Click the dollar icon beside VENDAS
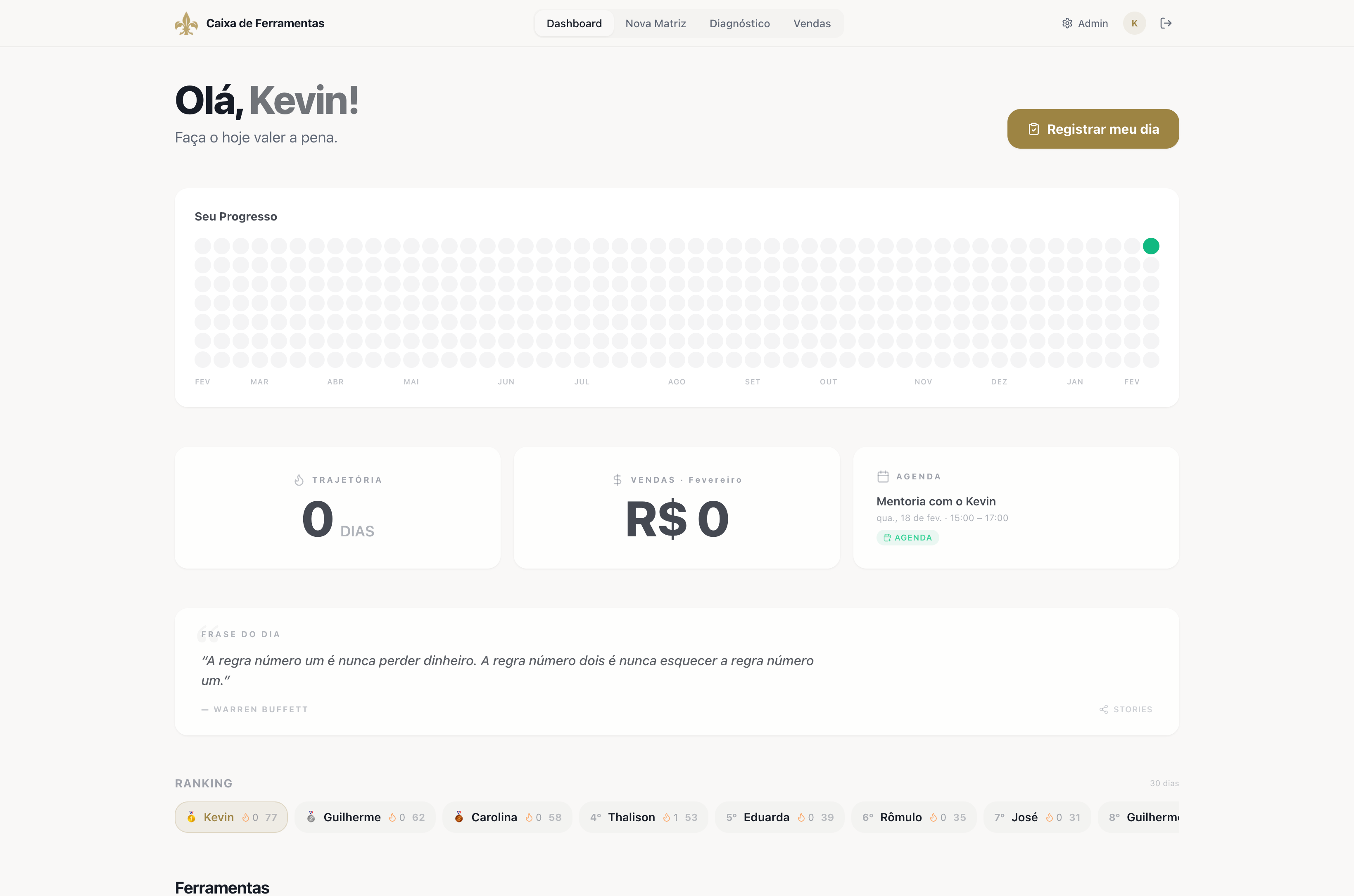The width and height of the screenshot is (1354, 896). [617, 479]
